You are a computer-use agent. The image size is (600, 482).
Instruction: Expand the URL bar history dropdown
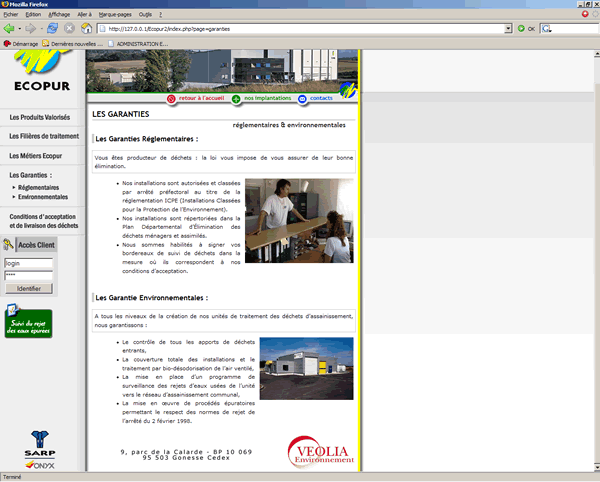508,29
